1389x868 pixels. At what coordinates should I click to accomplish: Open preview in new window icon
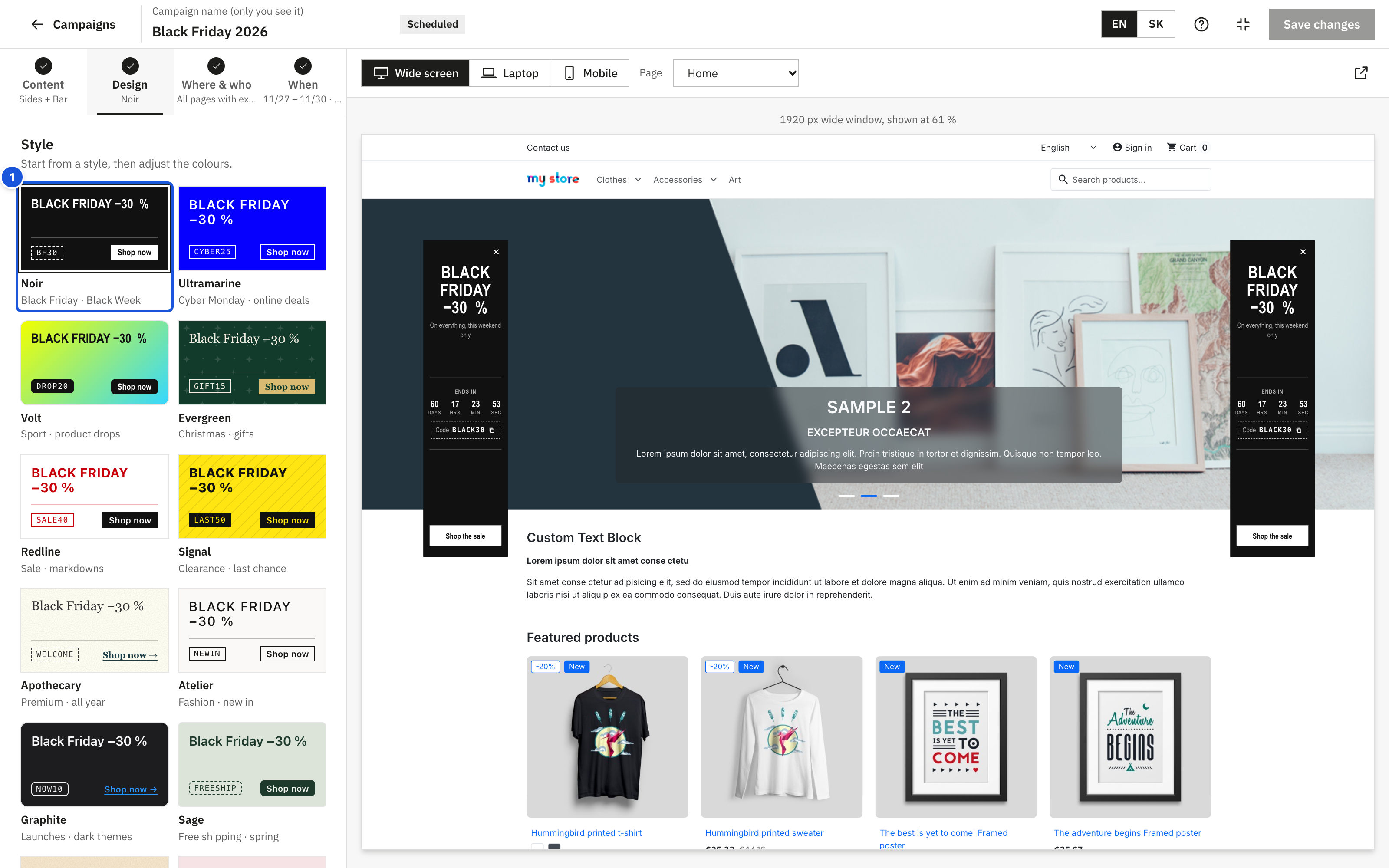[1360, 73]
